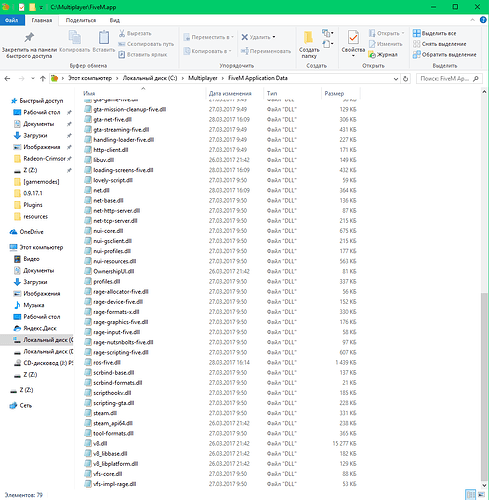489x500 pixels.
Task: Select the file vfs-impl-rage.dll
Action: pyautogui.click(x=114, y=484)
